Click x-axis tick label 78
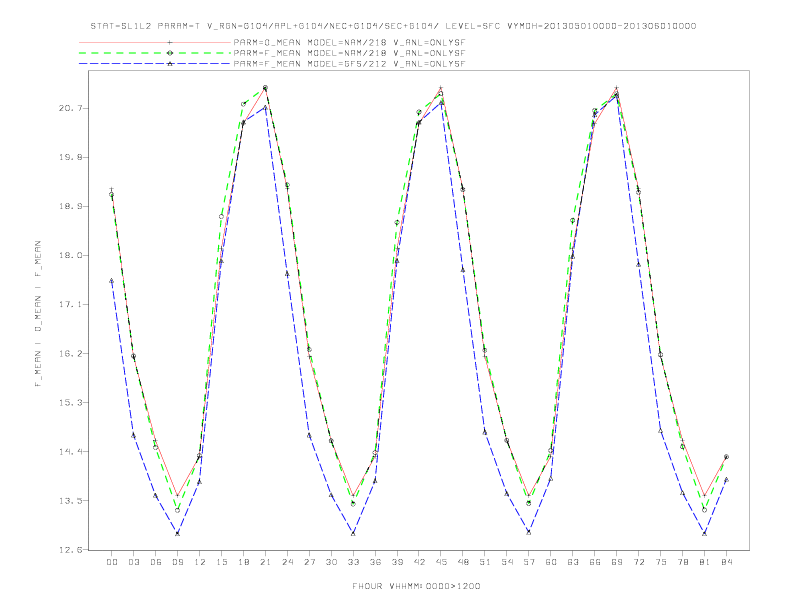Screen dimensions: 792x612 pyautogui.click(x=682, y=562)
